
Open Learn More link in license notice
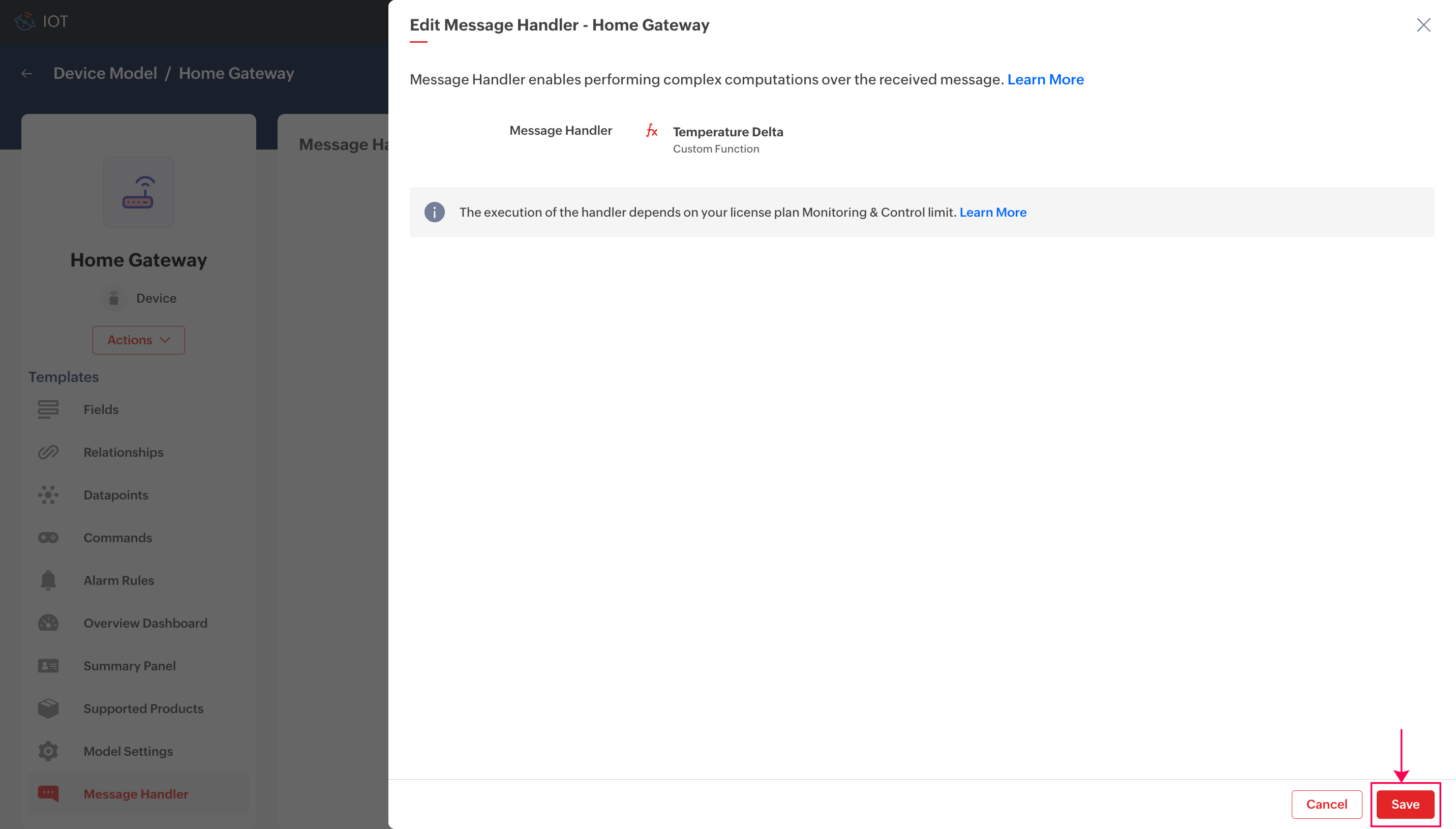pos(992,212)
